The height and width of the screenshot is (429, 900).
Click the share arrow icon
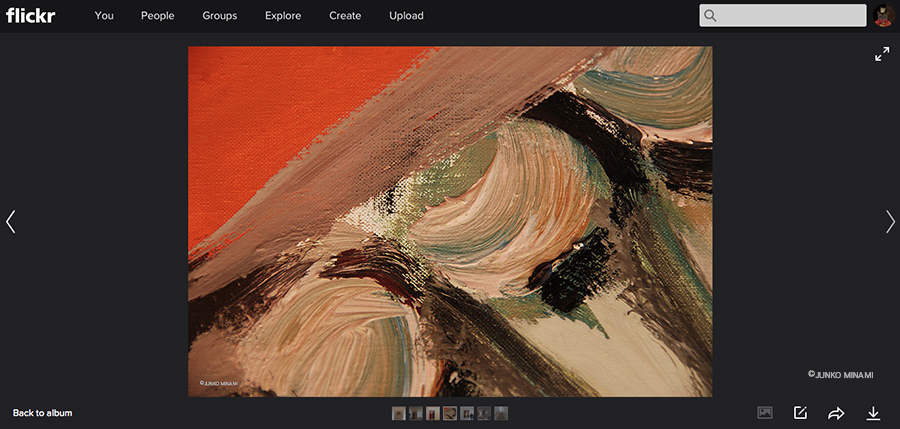click(836, 413)
